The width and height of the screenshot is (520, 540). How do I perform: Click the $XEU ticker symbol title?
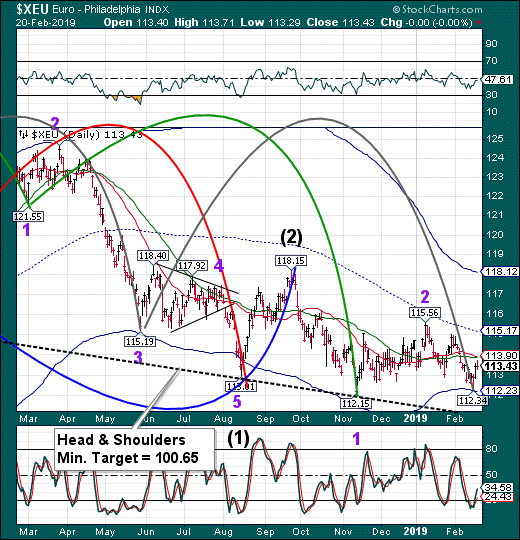click(33, 9)
